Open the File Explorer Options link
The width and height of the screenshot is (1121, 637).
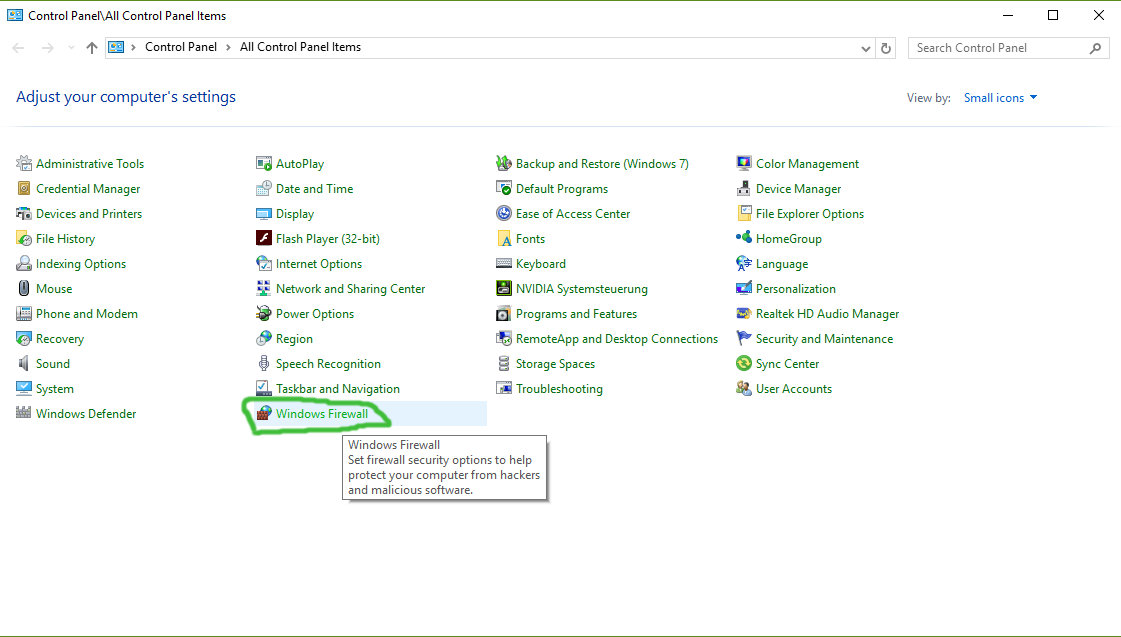[810, 214]
